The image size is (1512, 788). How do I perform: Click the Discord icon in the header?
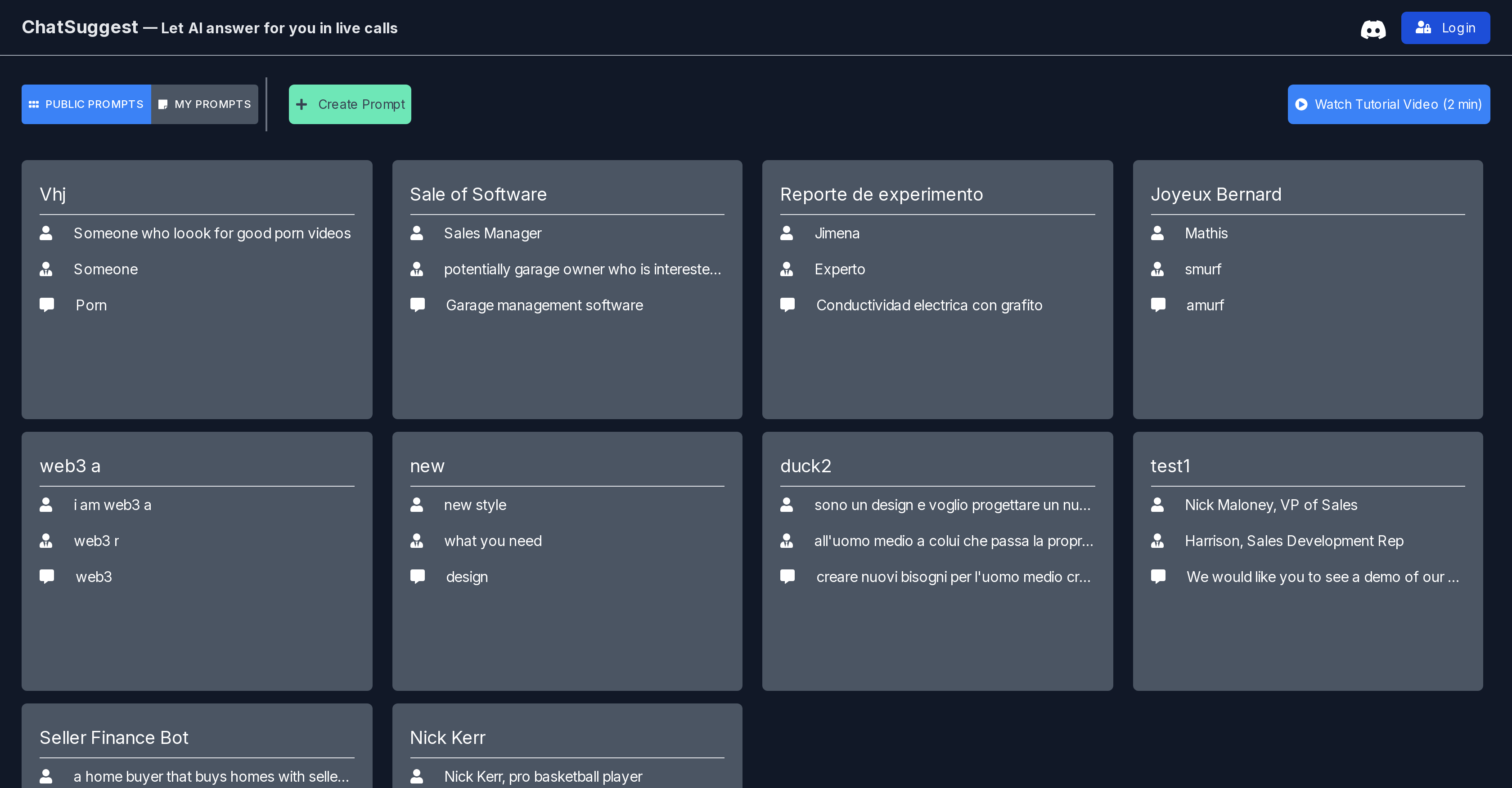1374,28
